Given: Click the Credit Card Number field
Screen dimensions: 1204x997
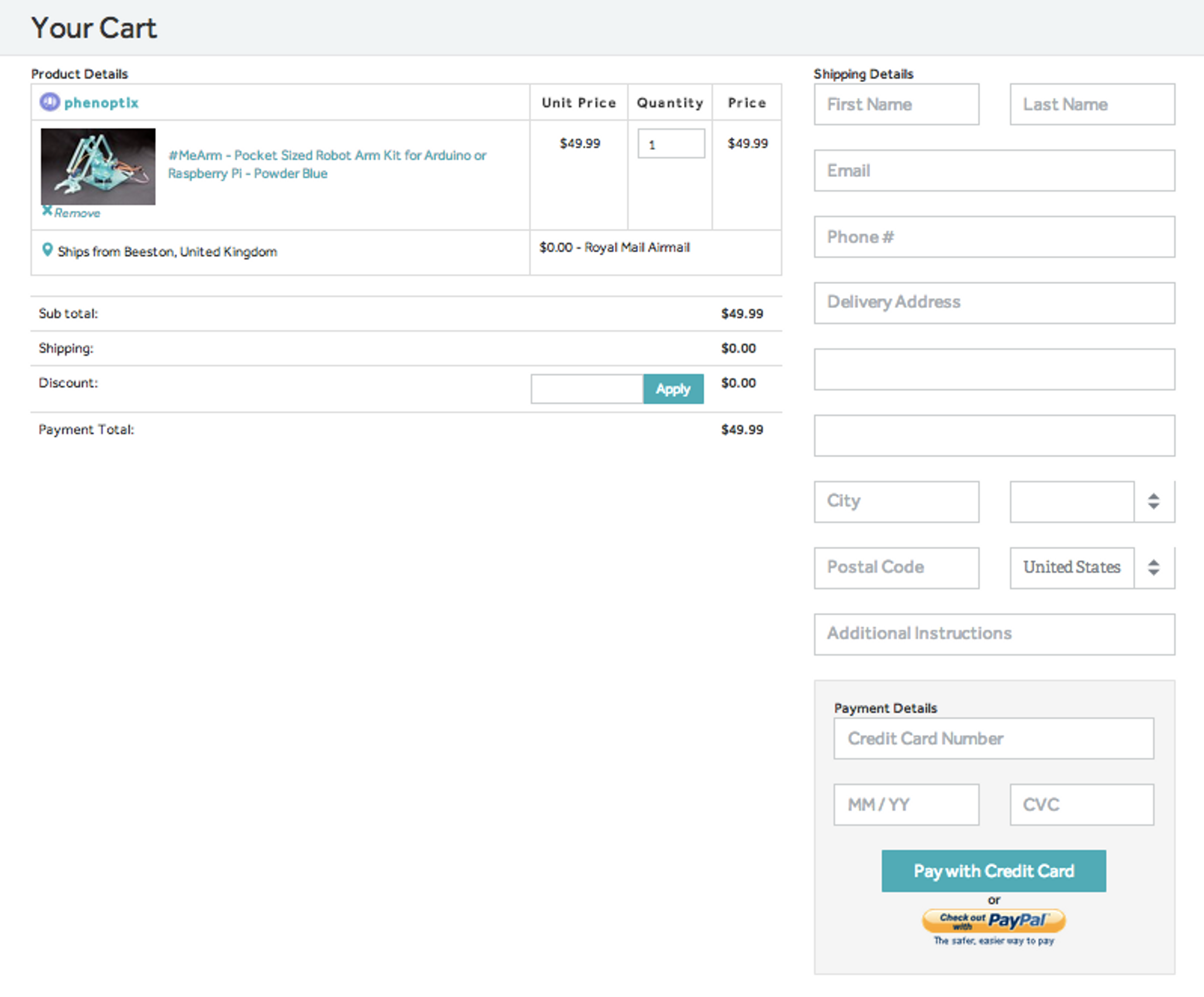Looking at the screenshot, I should point(993,739).
